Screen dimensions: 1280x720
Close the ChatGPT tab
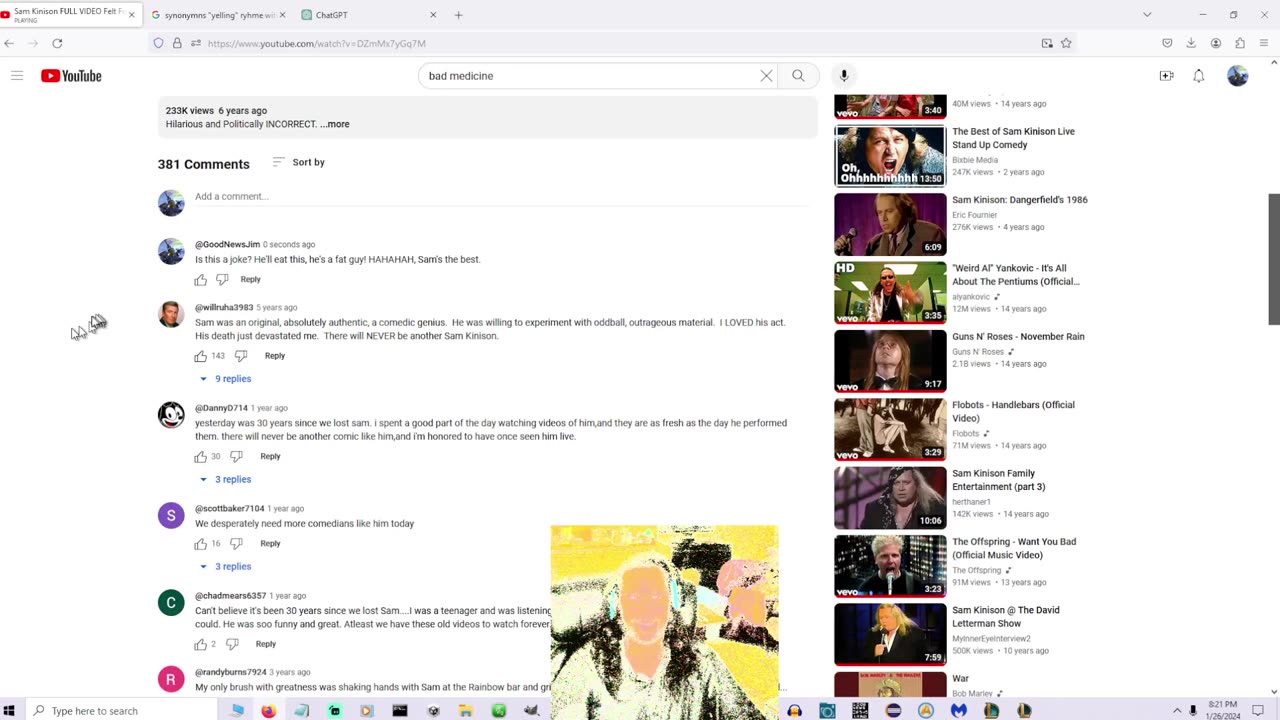(433, 15)
